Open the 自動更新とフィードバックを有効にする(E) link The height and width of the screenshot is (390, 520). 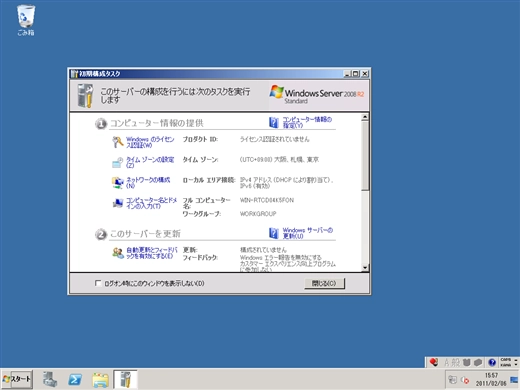[152, 253]
